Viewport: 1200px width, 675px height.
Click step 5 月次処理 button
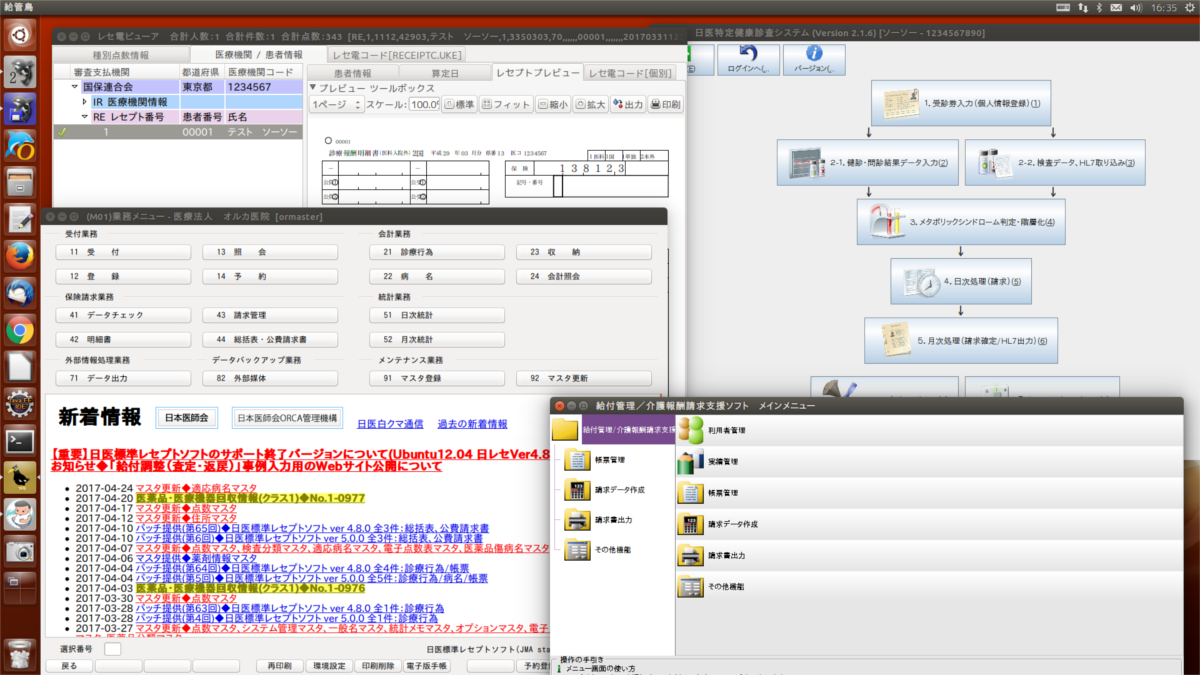point(961,341)
